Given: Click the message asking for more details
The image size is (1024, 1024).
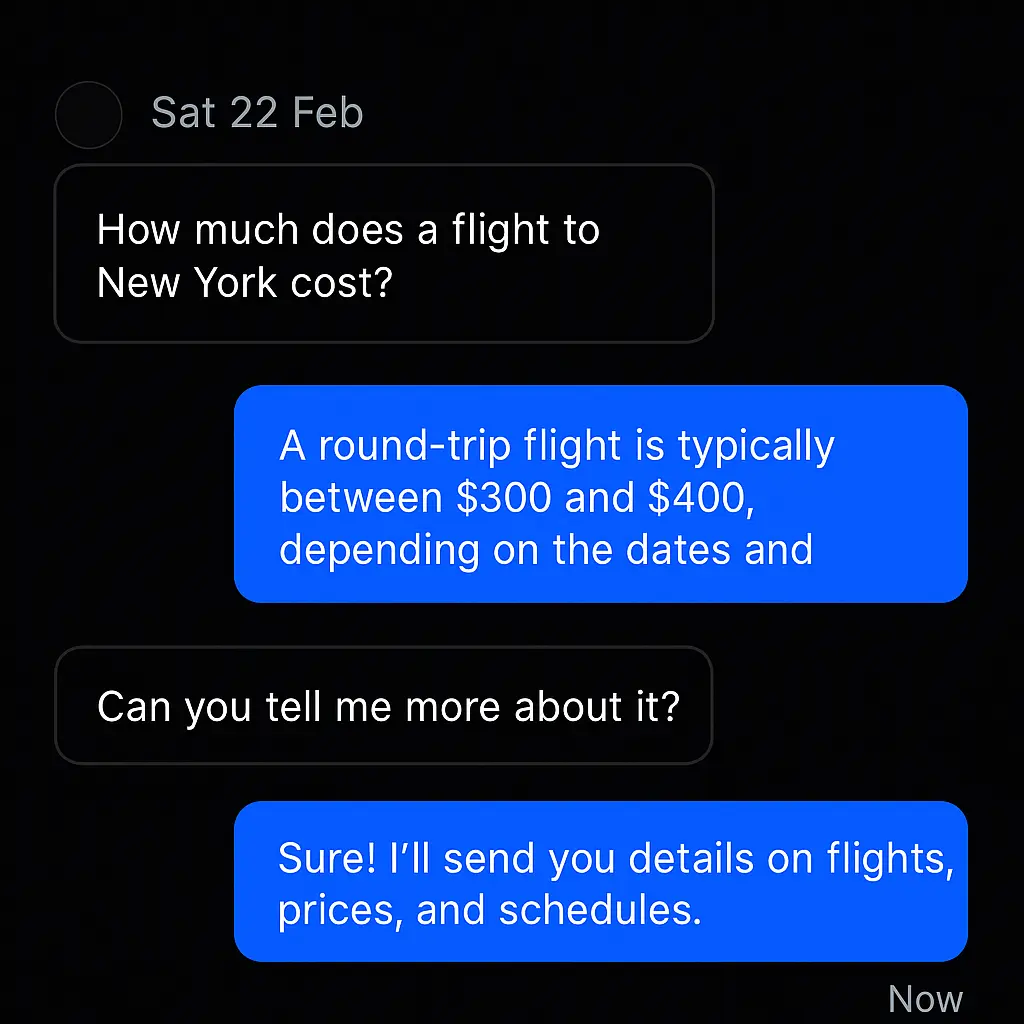Looking at the screenshot, I should pyautogui.click(x=383, y=706).
